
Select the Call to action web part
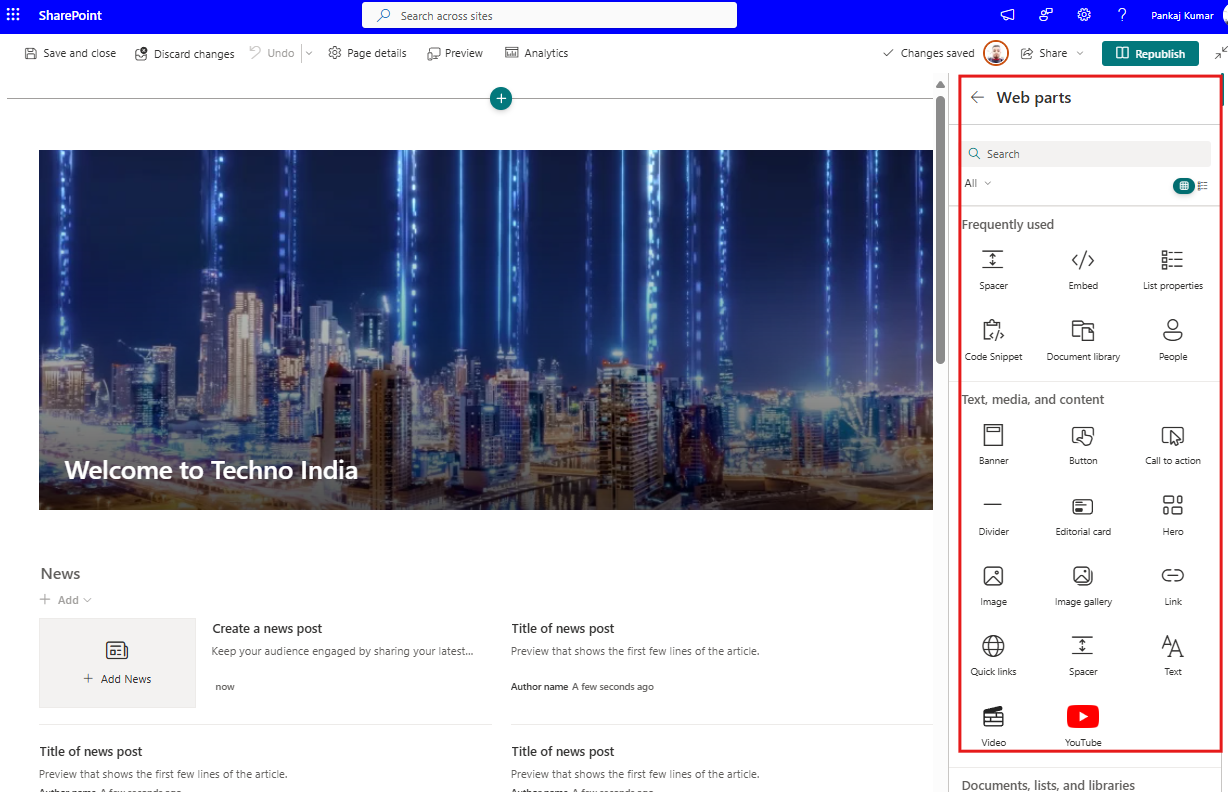(x=1171, y=443)
